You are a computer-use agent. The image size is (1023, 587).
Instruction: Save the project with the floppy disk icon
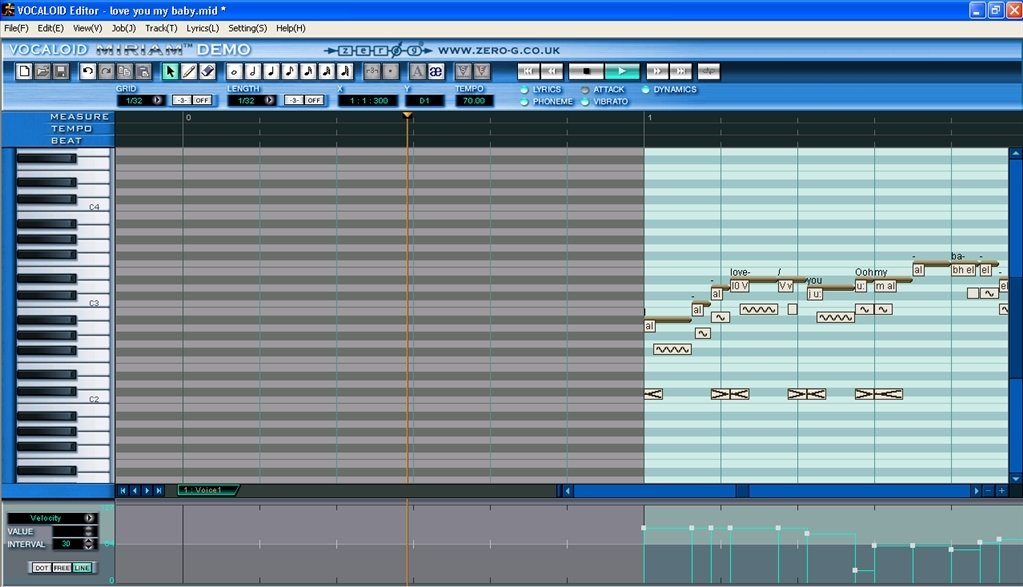(x=61, y=71)
